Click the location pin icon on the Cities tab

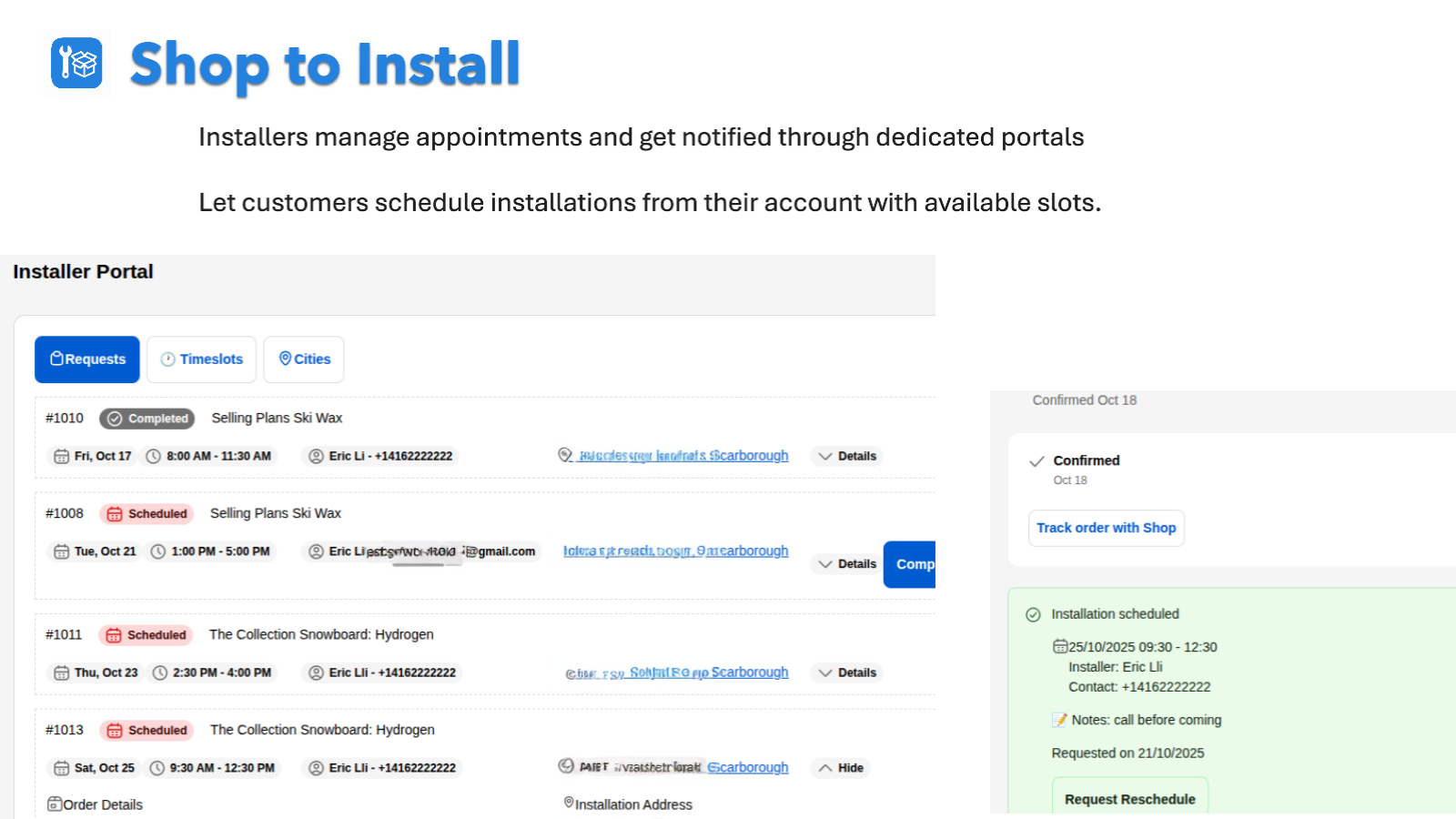285,359
